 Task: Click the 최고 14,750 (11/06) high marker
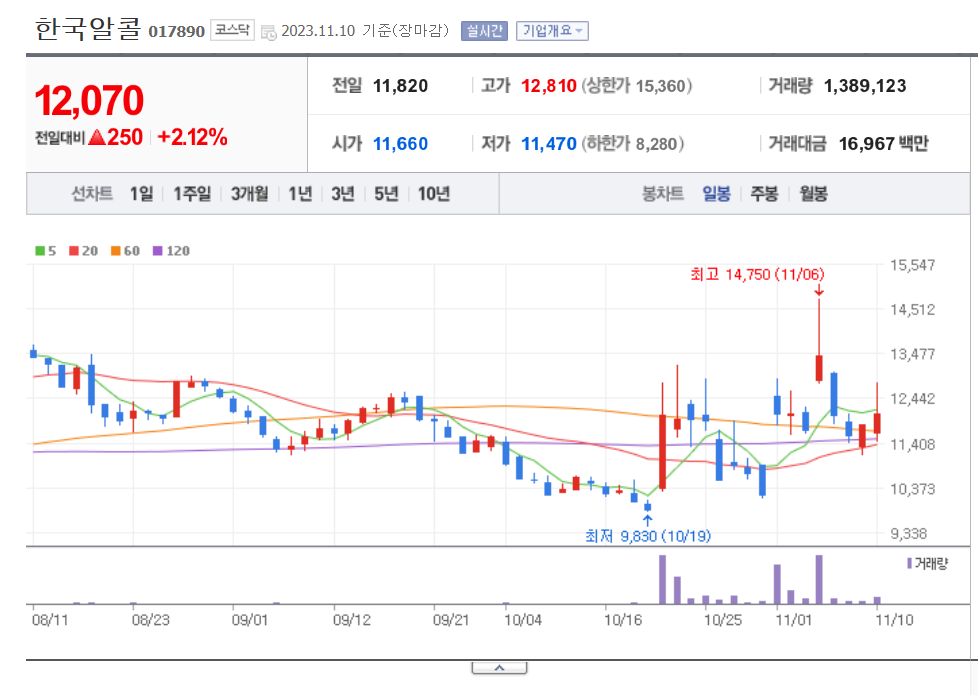(757, 274)
